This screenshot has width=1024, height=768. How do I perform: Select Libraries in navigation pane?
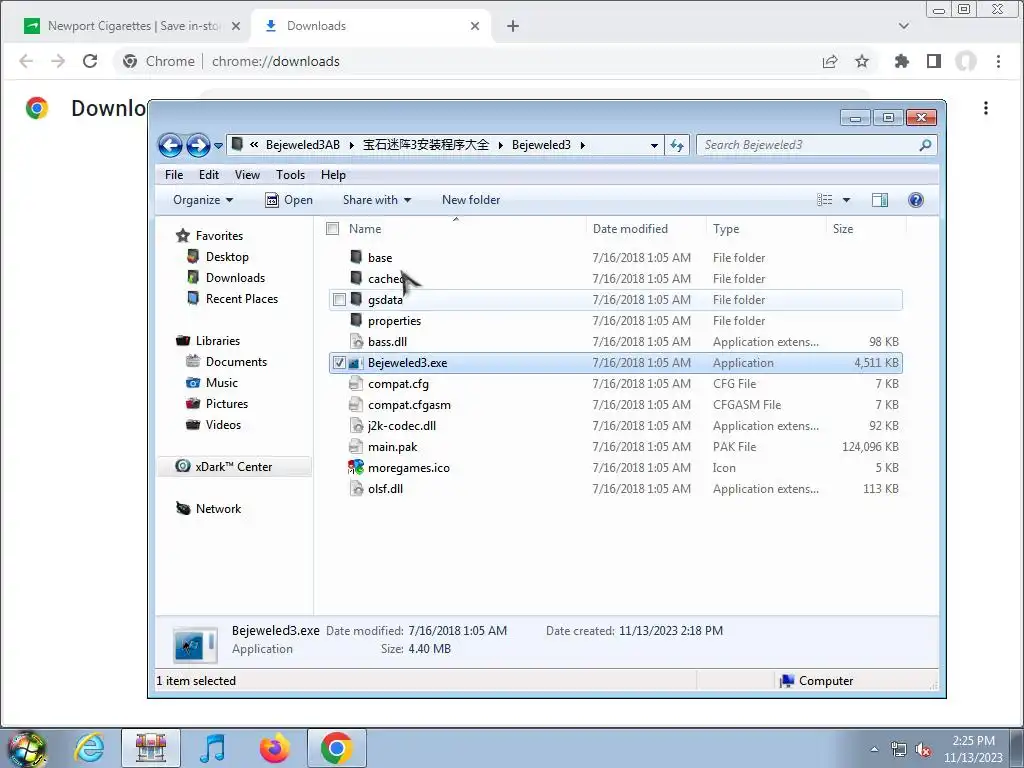[217, 341]
